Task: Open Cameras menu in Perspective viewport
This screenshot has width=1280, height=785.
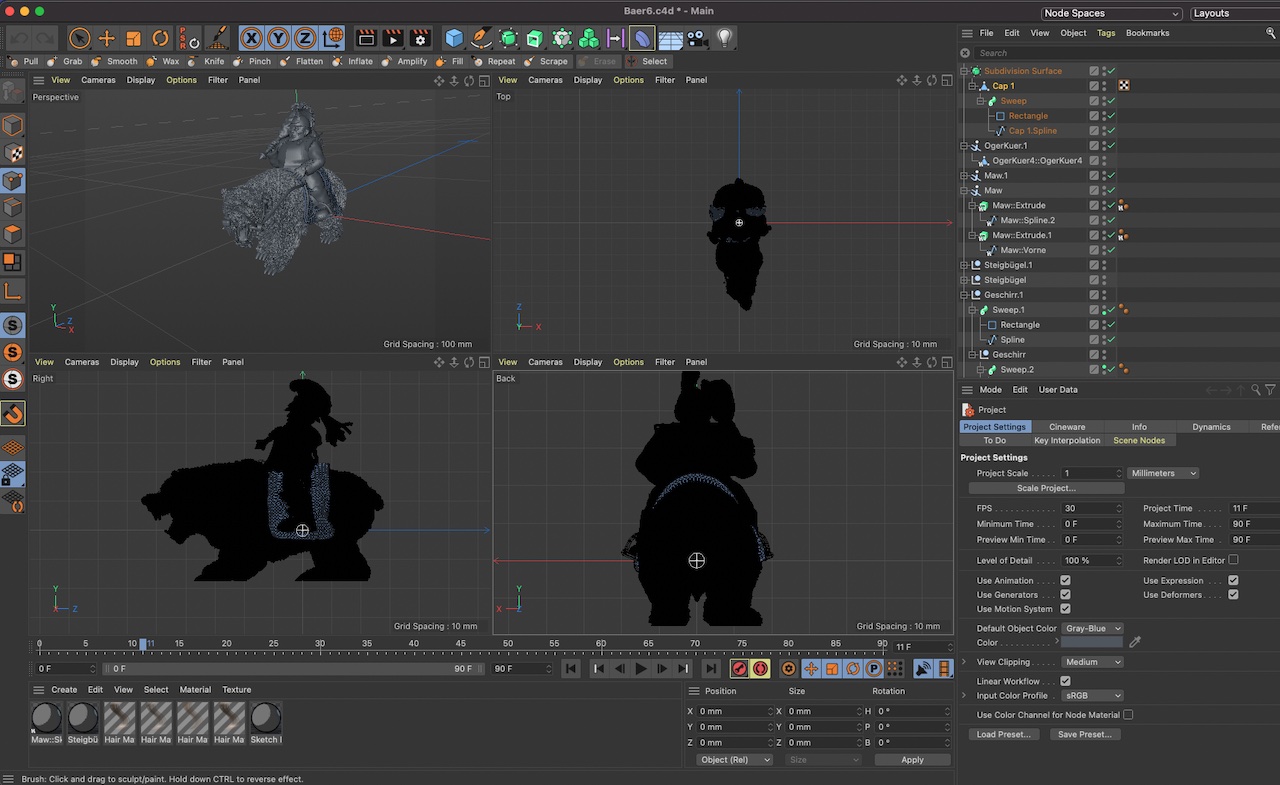Action: 98,80
